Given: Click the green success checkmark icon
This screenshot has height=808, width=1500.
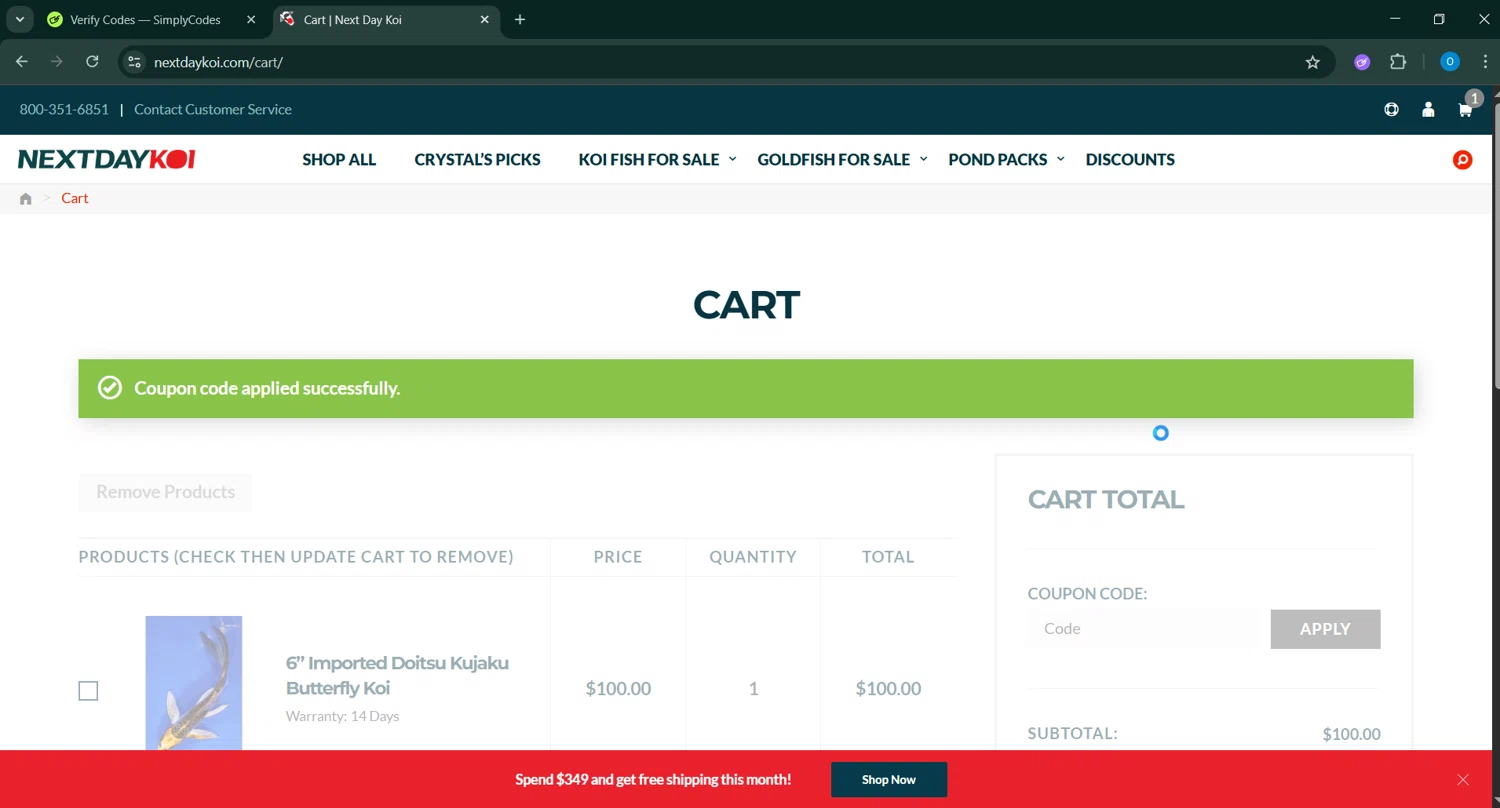Looking at the screenshot, I should (110, 388).
